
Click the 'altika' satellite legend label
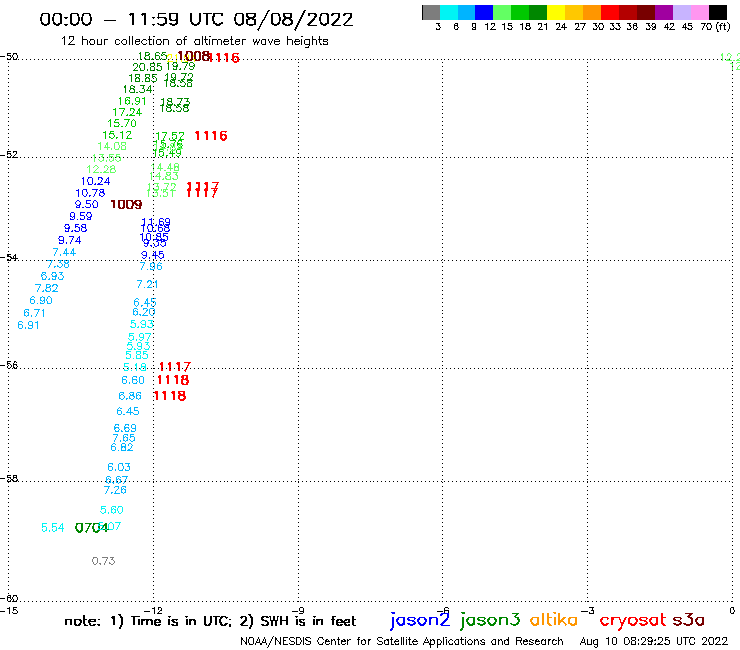[553, 620]
